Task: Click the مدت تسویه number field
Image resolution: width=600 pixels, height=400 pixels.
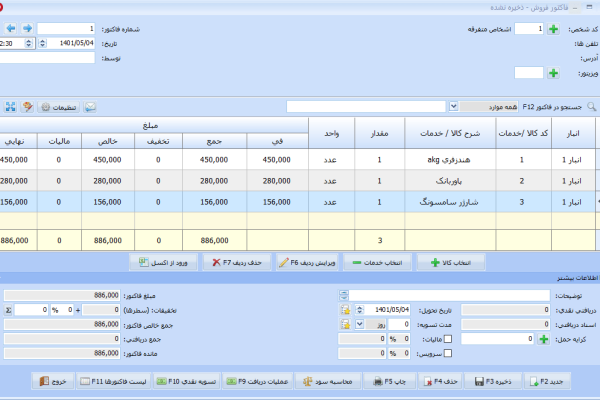Action: (x=399, y=325)
